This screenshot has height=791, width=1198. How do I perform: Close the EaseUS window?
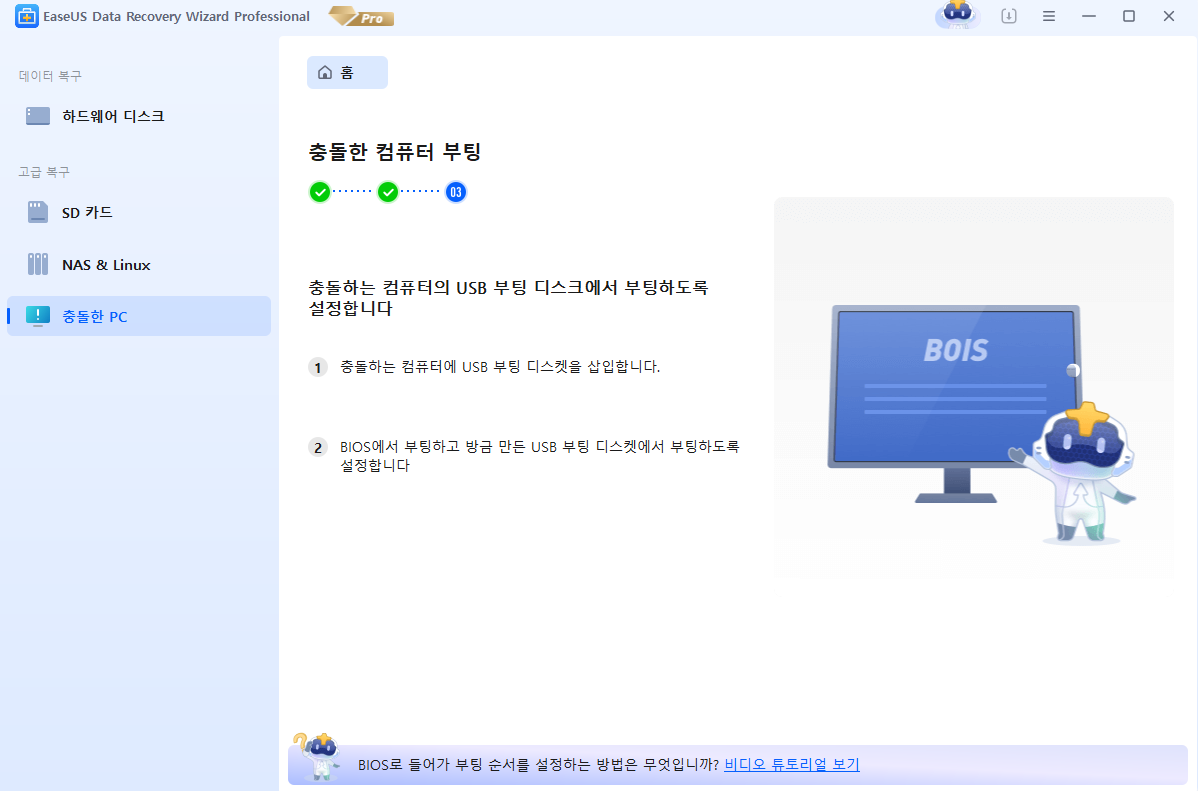point(1168,16)
